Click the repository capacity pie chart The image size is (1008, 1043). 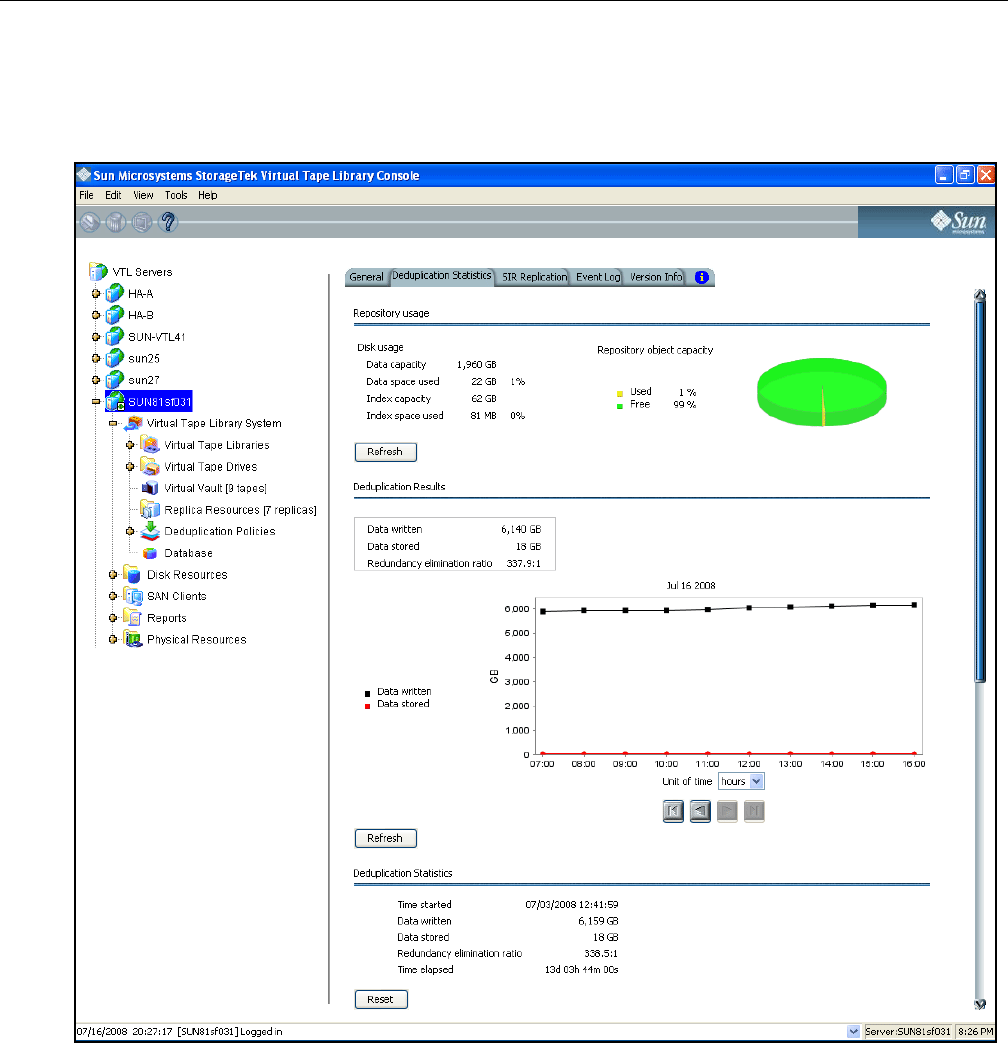[x=822, y=392]
